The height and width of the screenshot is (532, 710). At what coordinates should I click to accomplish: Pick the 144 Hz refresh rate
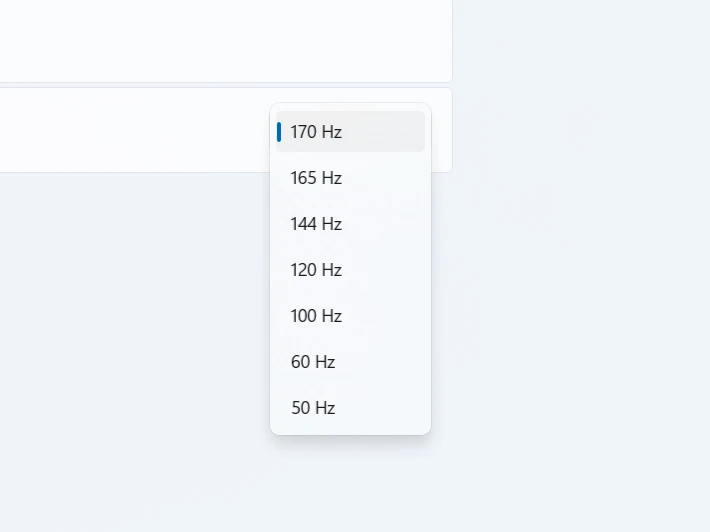pos(350,224)
